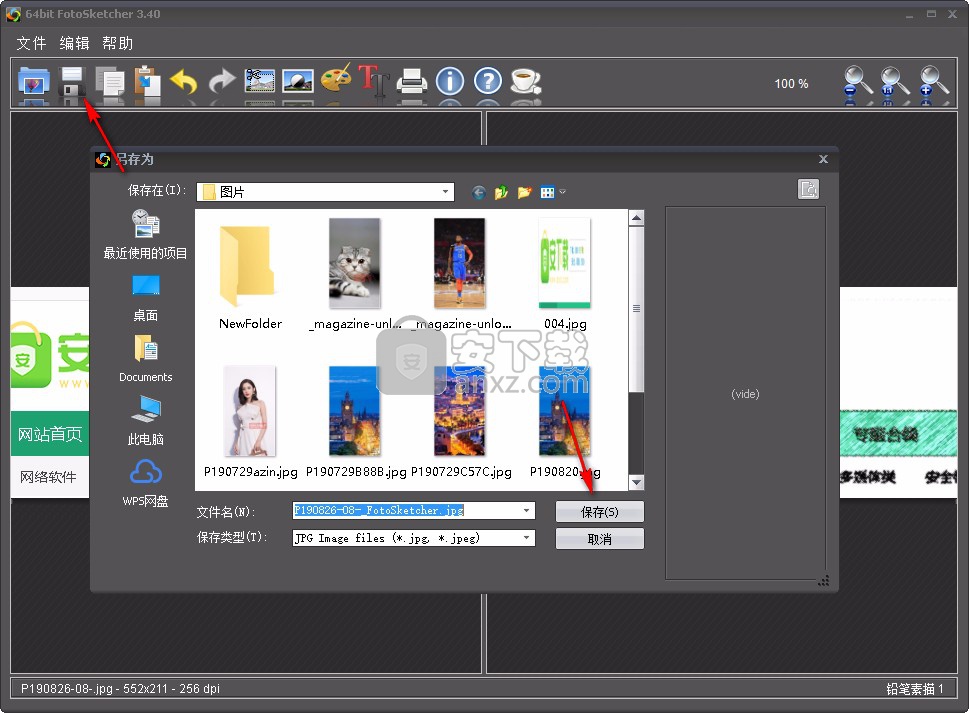Select P190729B88B.jpg file
The image size is (969, 713).
point(355,423)
